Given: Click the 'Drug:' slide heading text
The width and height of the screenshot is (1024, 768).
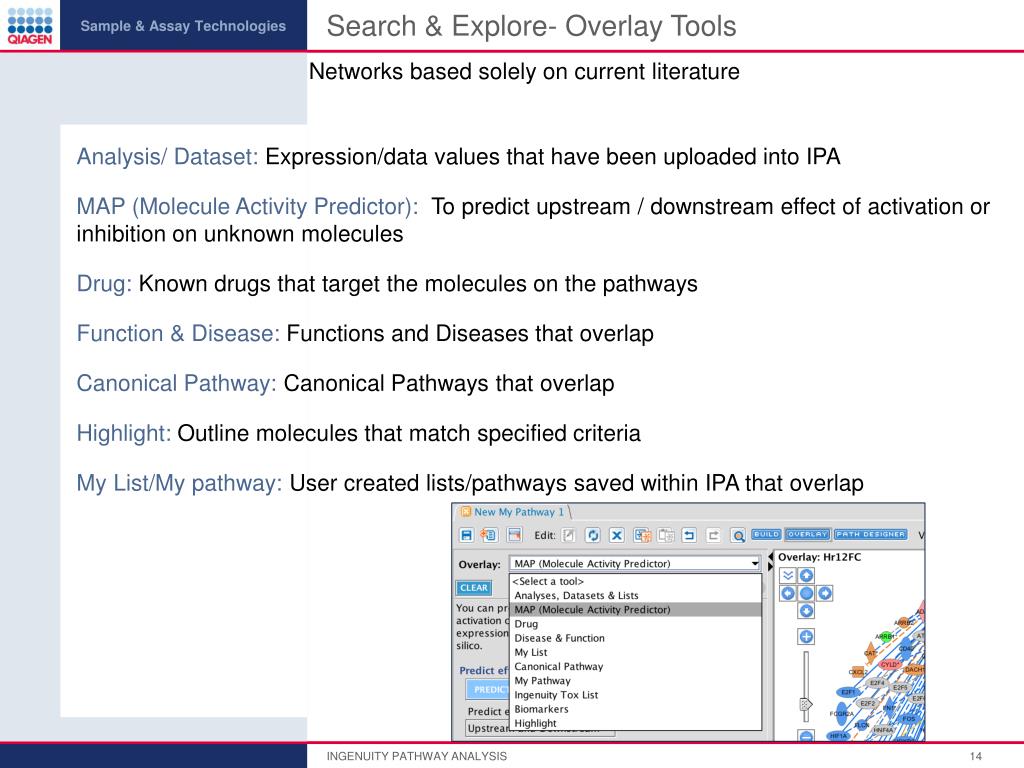Looking at the screenshot, I should coord(104,283).
